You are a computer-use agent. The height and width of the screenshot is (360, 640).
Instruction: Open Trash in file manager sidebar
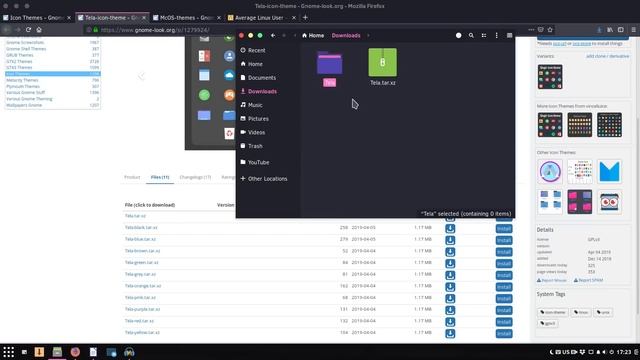pyautogui.click(x=252, y=146)
